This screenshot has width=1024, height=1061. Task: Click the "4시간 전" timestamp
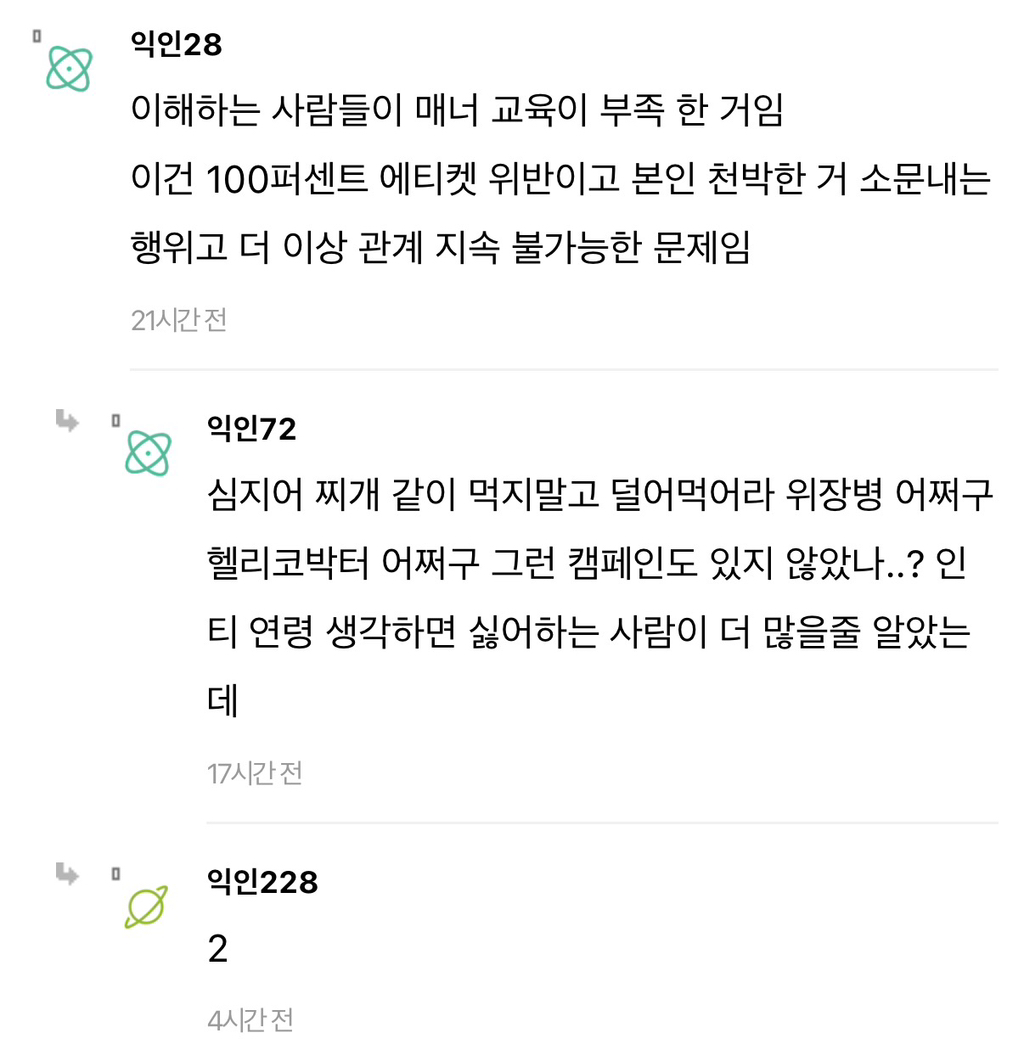coord(250,1021)
